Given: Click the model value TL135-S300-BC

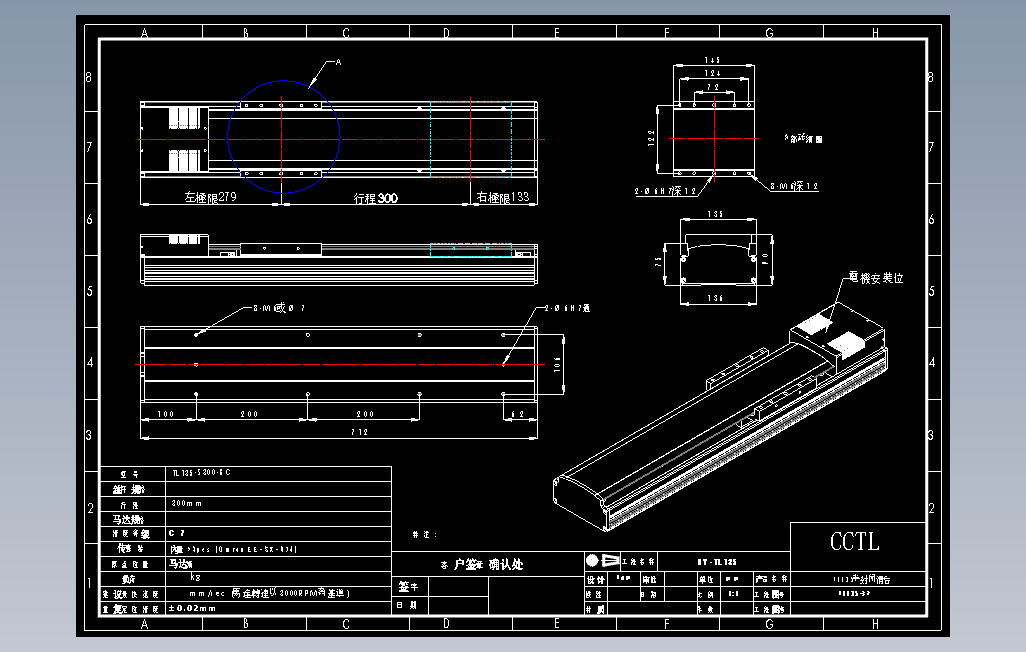Looking at the screenshot, I should [202, 473].
